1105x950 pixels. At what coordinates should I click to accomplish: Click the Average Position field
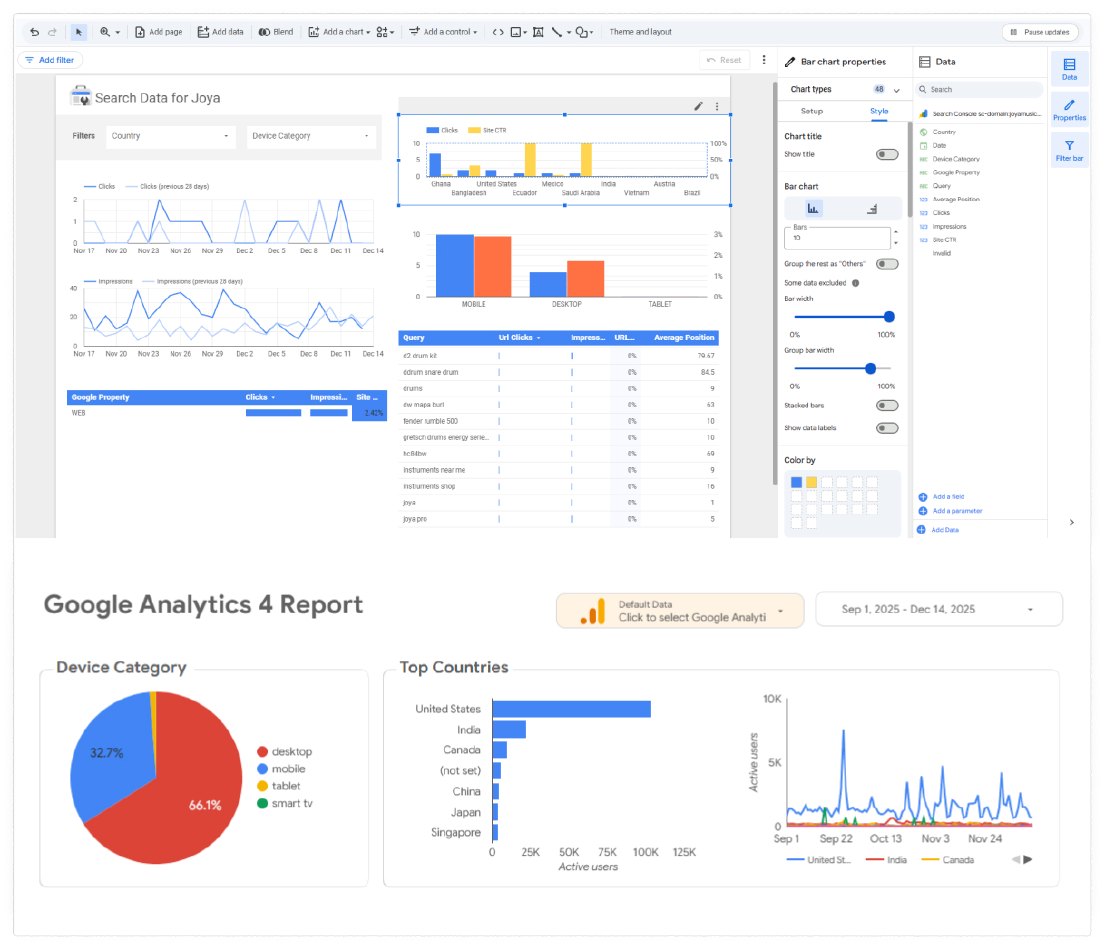(x=956, y=199)
